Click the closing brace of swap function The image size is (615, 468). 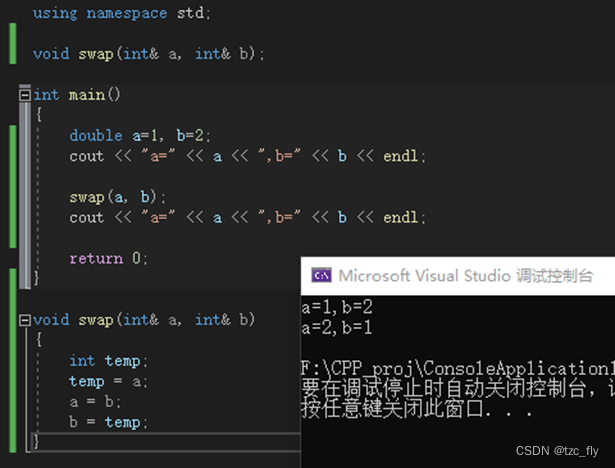tap(36, 442)
